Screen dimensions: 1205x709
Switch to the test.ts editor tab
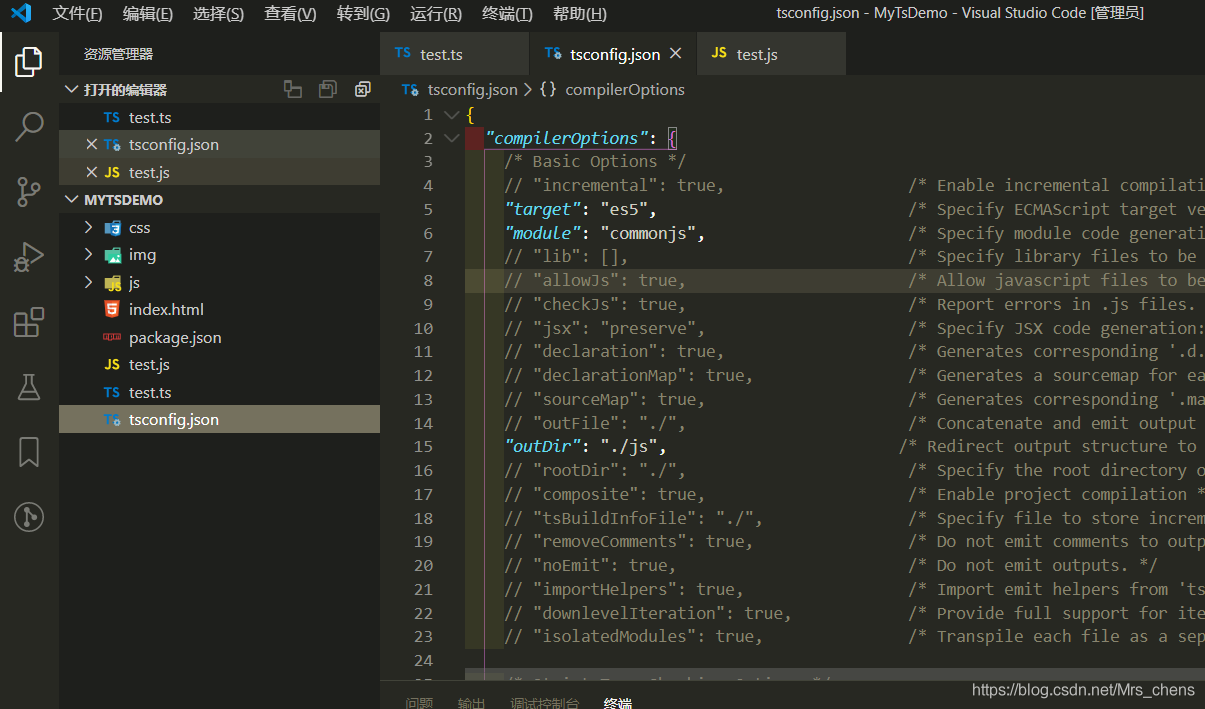pyautogui.click(x=454, y=54)
